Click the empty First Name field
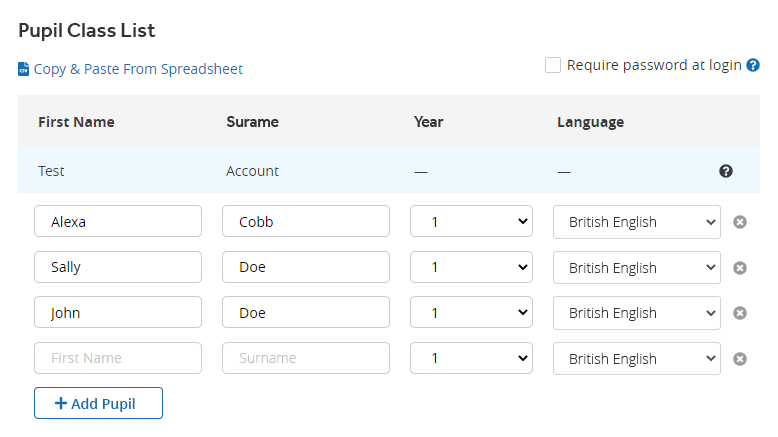Viewport: 778px width, 437px height. 118,358
